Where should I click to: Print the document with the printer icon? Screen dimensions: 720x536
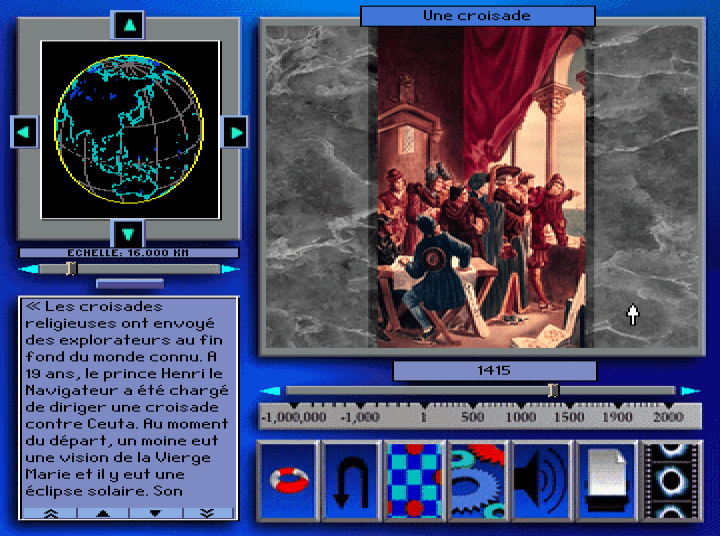pyautogui.click(x=607, y=480)
